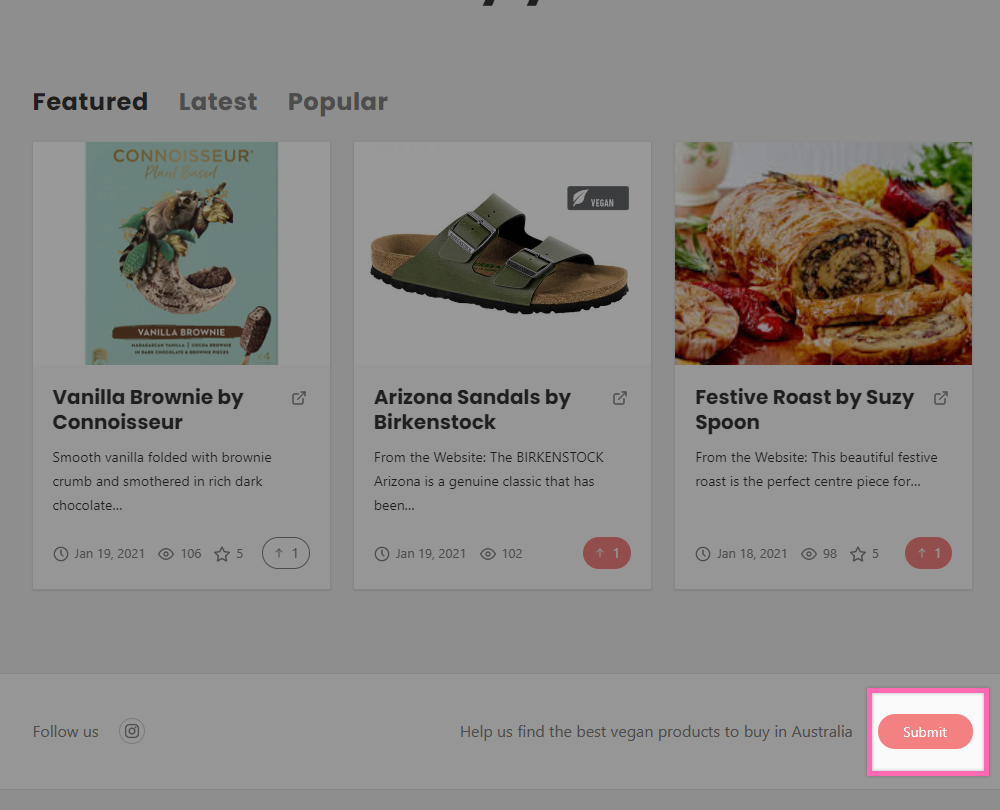
Task: Open external link for Festive Roast
Action: pyautogui.click(x=941, y=398)
